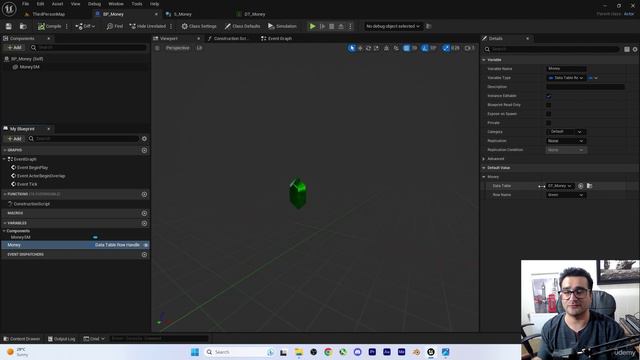Collapse the EventGraph tree node

(4, 159)
